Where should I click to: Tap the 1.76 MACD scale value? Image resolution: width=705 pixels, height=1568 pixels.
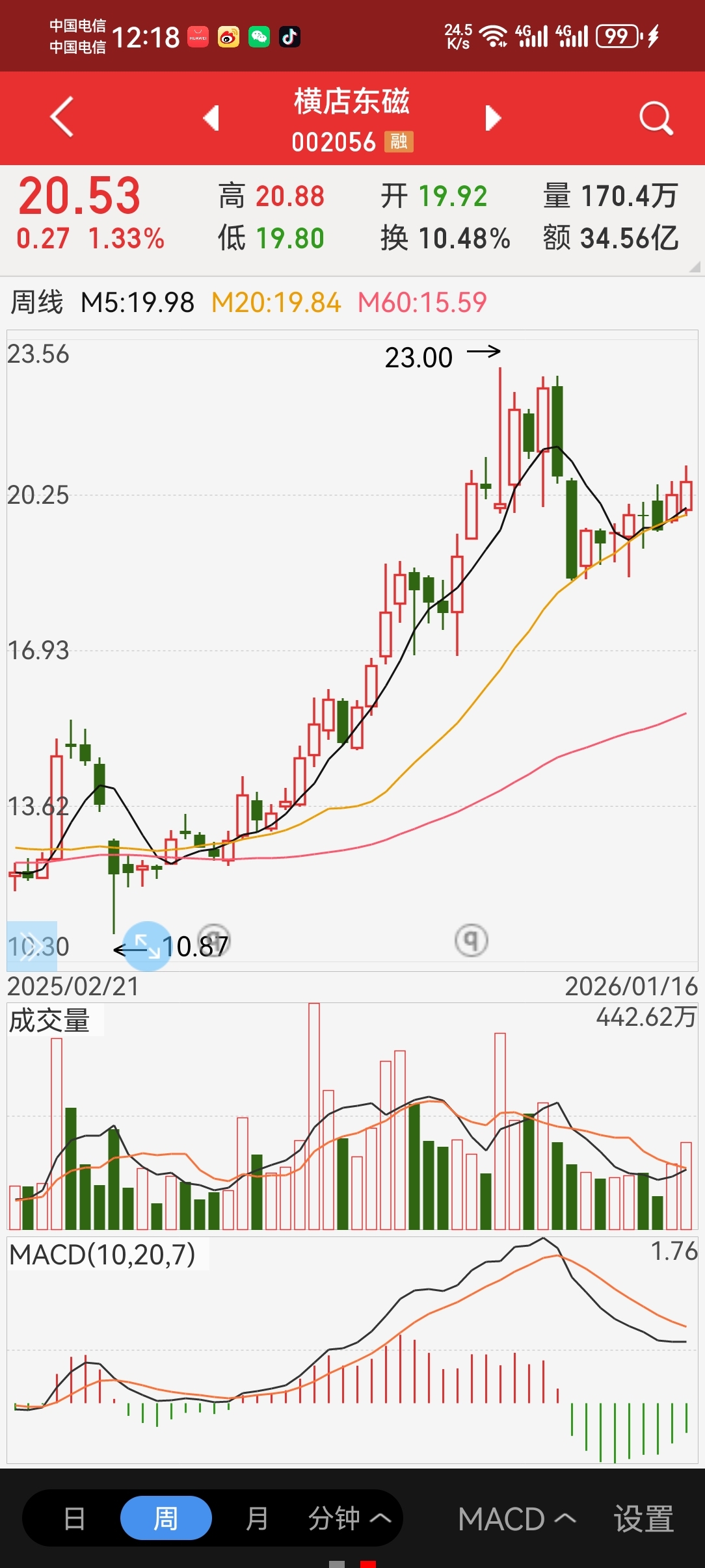(674, 1251)
